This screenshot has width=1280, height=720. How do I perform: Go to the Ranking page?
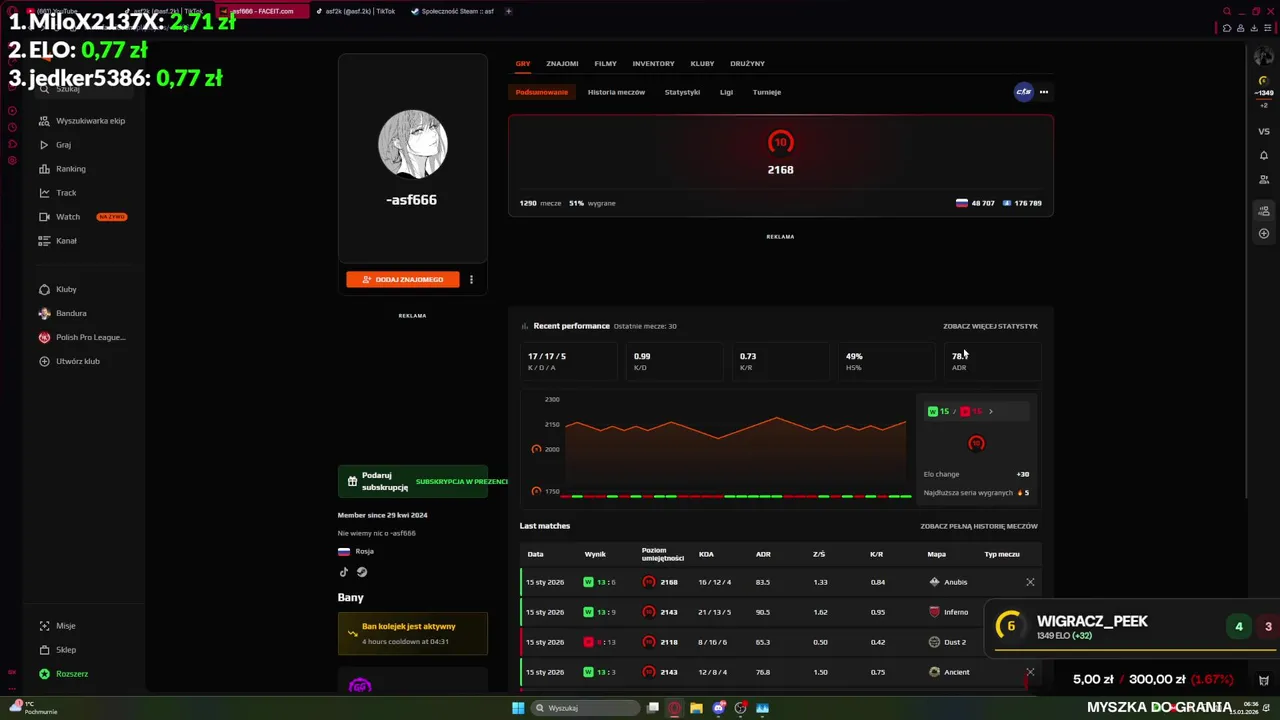point(62,169)
